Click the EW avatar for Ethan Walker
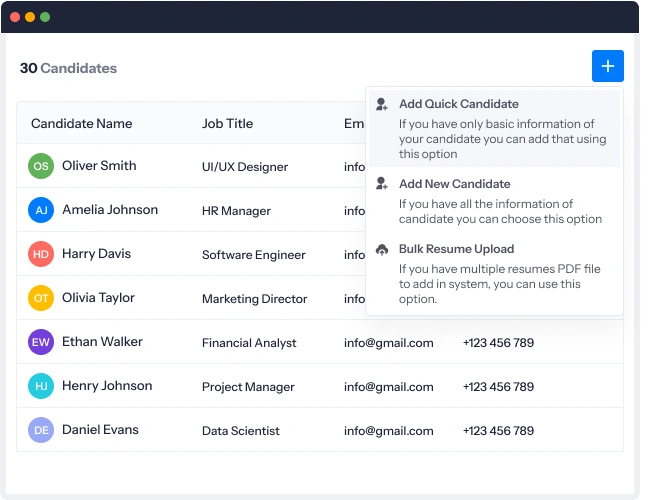The image size is (654, 500). 41,342
